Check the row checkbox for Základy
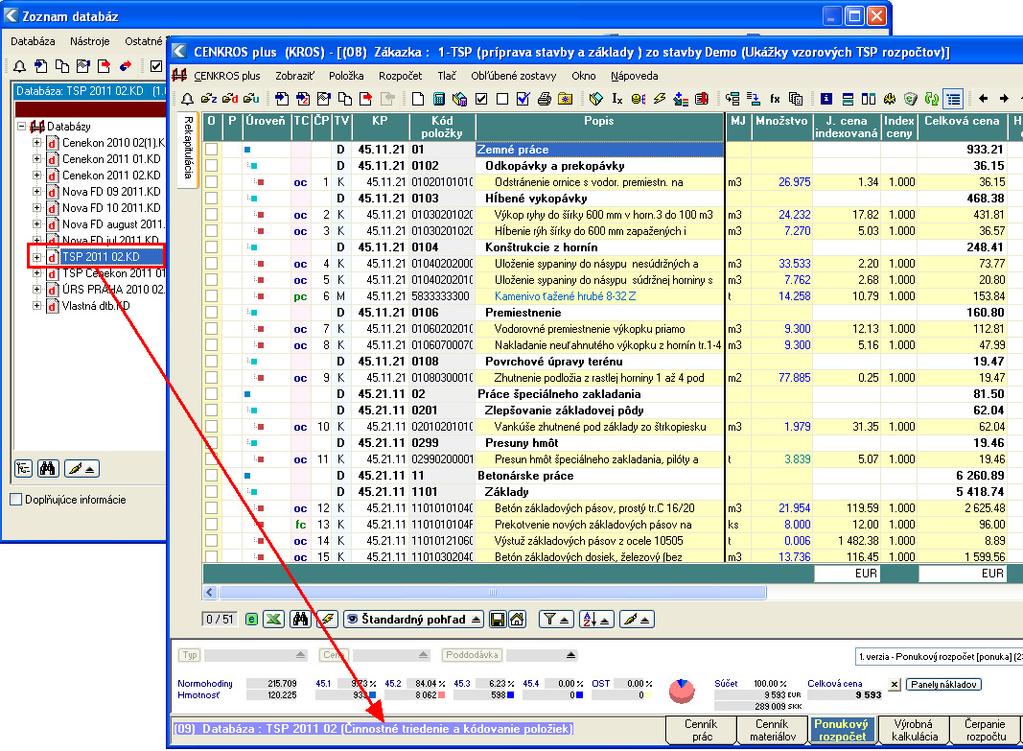 pos(211,492)
